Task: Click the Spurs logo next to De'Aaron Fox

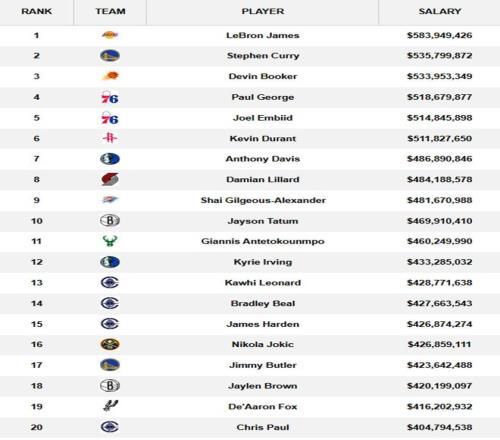Action: 110,406
